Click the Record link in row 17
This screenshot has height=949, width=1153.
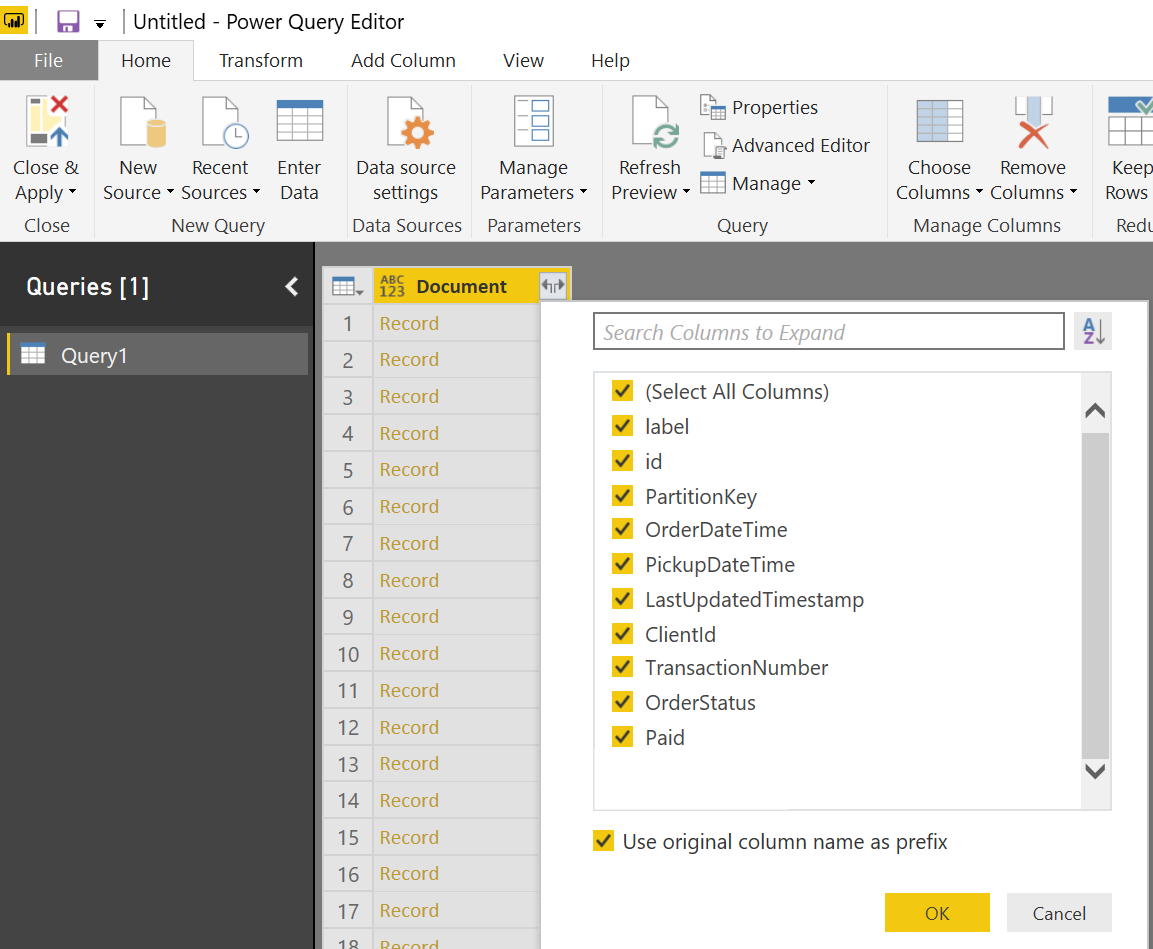pos(409,910)
